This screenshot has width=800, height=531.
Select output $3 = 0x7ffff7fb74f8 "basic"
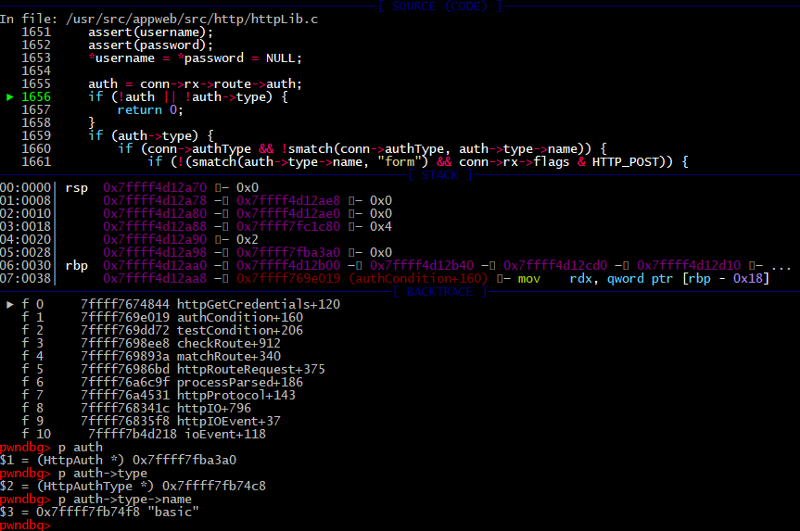click(x=99, y=512)
